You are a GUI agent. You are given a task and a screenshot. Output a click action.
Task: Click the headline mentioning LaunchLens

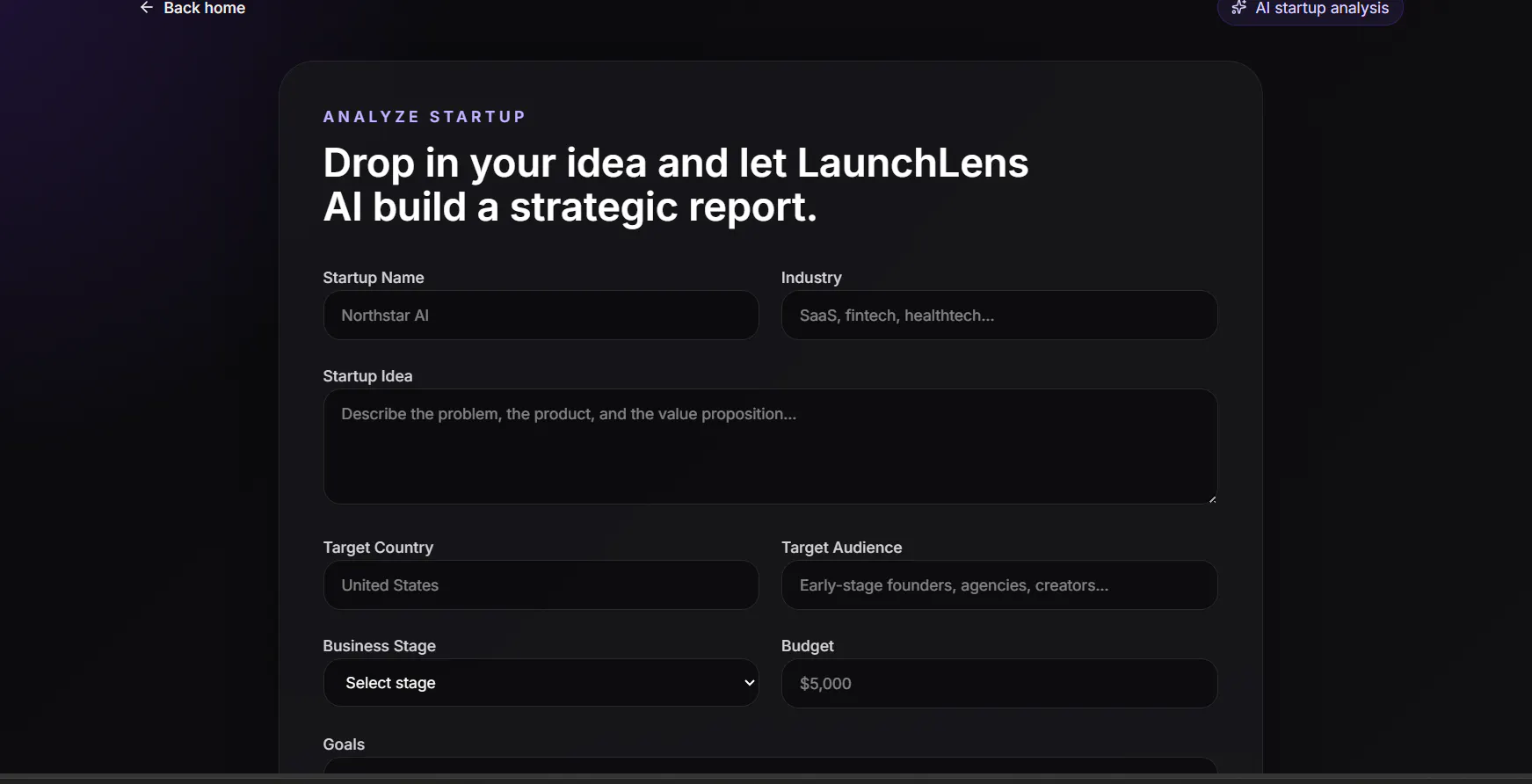[675, 185]
